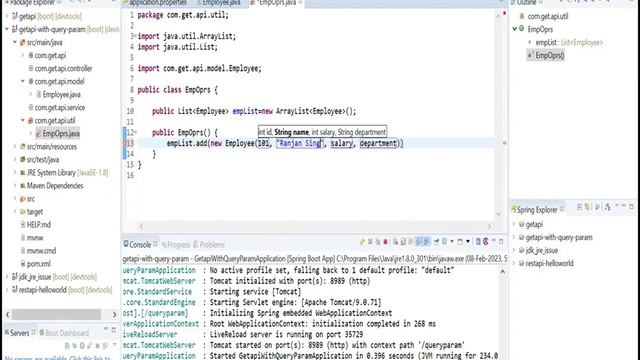Select EmpOprs() constructor in Outline
Screen dimensions: 640x360
tap(549, 55)
